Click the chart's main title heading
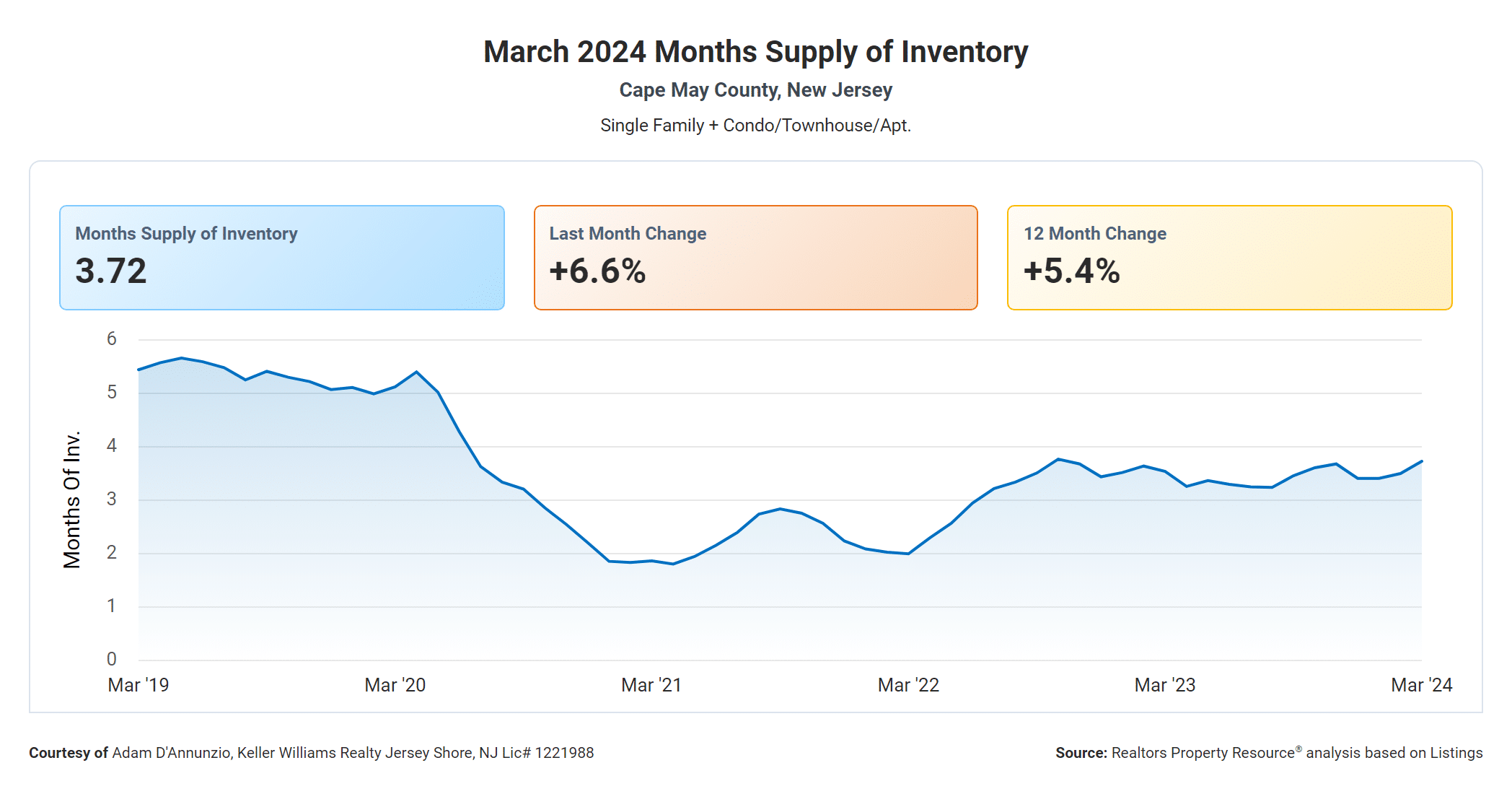This screenshot has width=1512, height=794. pos(755,52)
